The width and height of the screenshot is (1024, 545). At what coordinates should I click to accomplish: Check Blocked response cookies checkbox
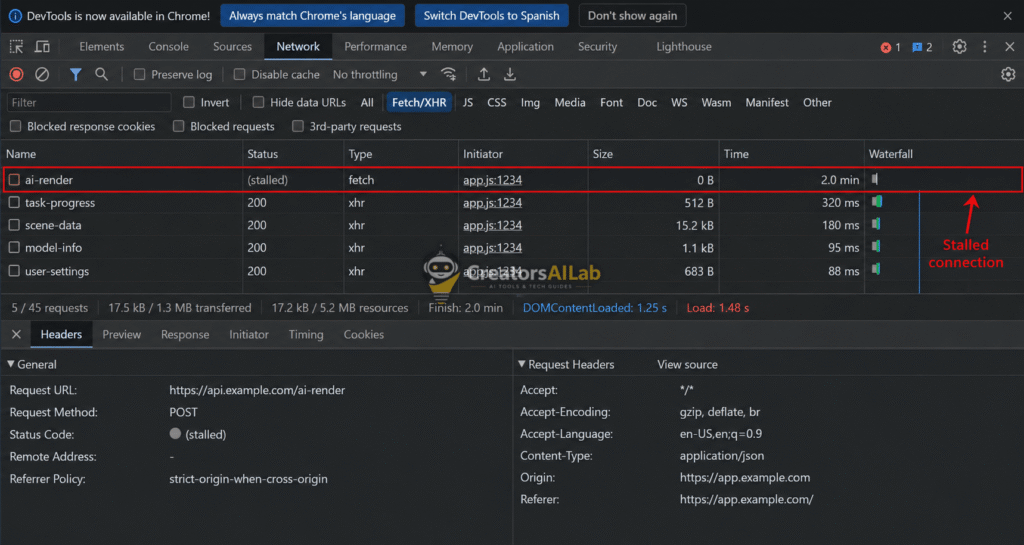click(x=16, y=126)
